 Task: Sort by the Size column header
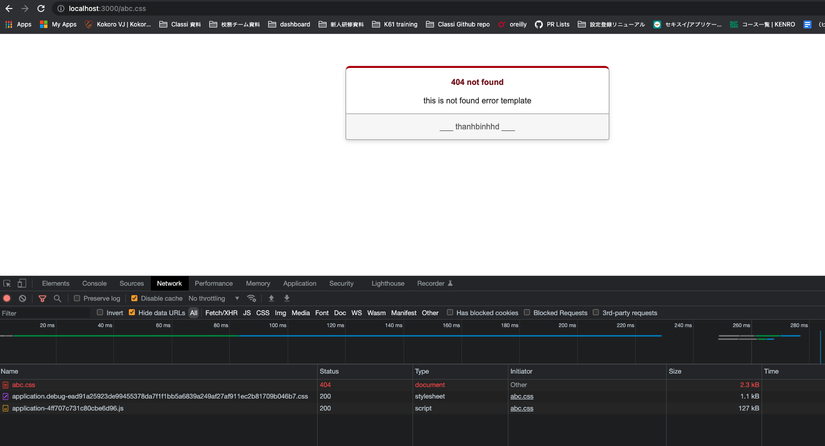coord(713,371)
